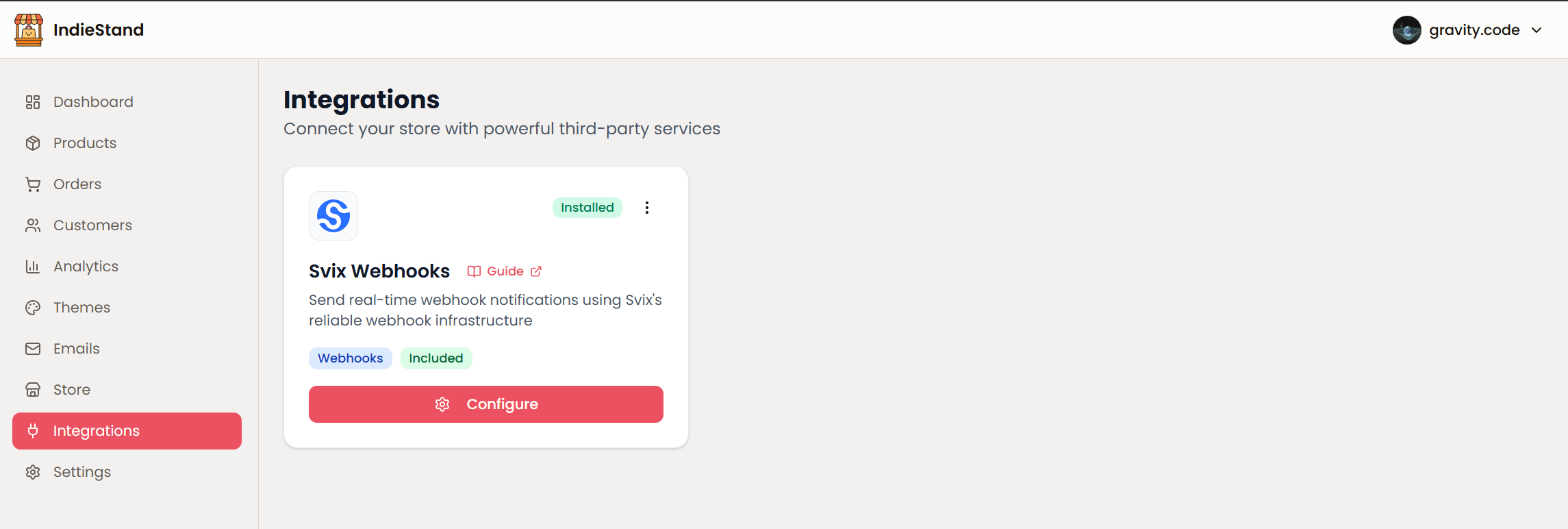Click the Svix logo icon
The image size is (1568, 529).
tap(333, 216)
